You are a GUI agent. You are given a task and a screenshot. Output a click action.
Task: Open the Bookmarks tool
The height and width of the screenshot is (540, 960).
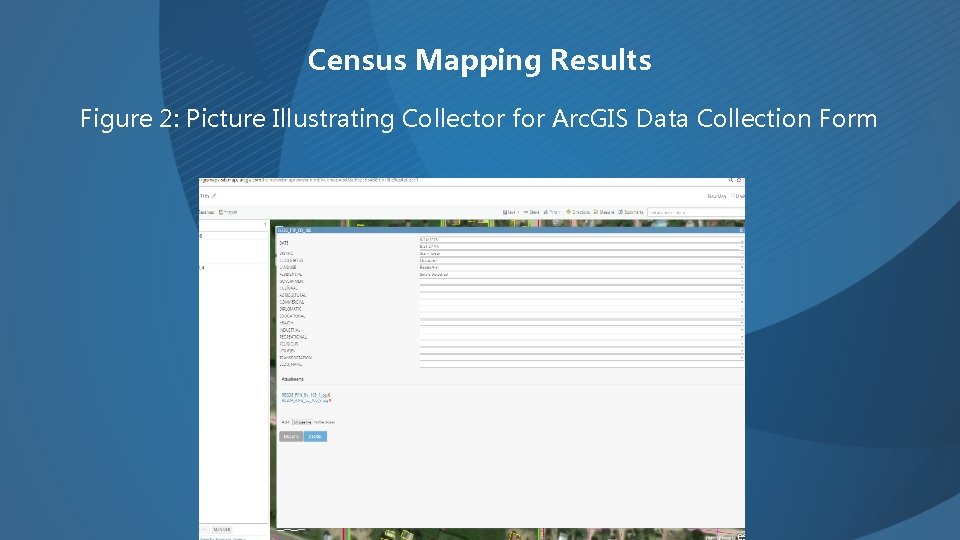click(x=631, y=212)
